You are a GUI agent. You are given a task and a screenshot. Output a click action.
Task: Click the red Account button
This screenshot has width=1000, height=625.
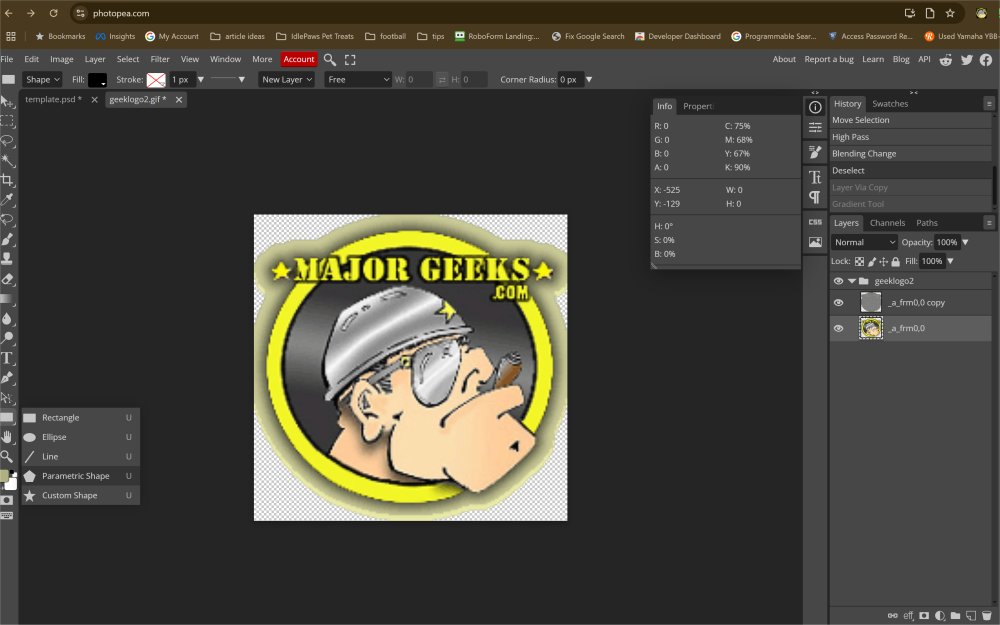[x=298, y=59]
